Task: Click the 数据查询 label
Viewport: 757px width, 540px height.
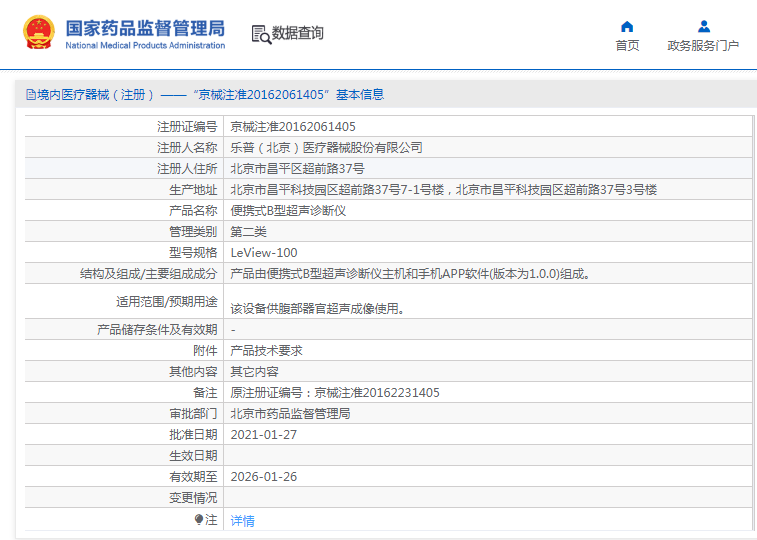Action: (x=297, y=33)
